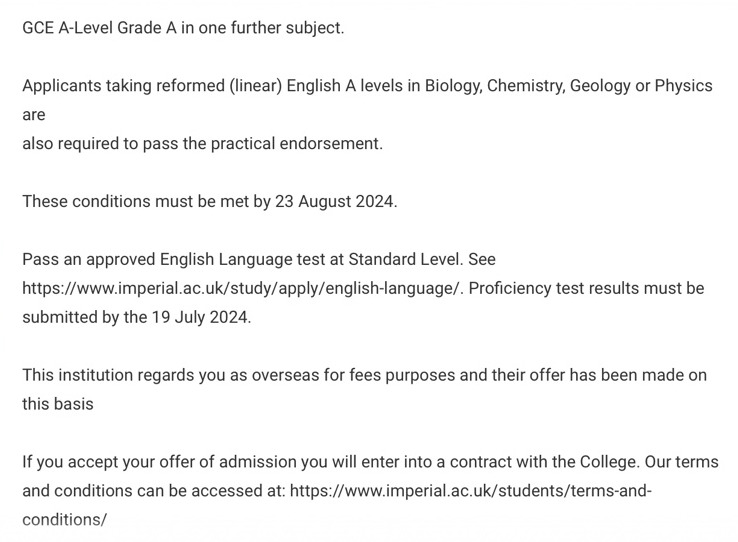738x542 pixels.
Task: Click the trailing 'conditions/' URL fragment
Action: (64, 520)
